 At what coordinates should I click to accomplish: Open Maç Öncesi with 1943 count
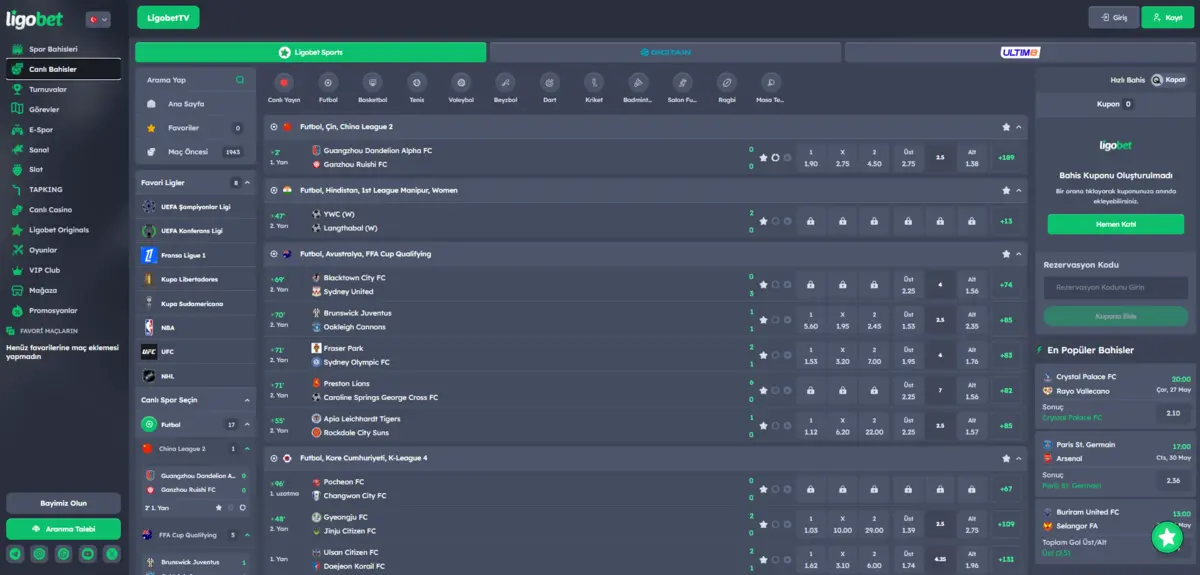tap(194, 152)
